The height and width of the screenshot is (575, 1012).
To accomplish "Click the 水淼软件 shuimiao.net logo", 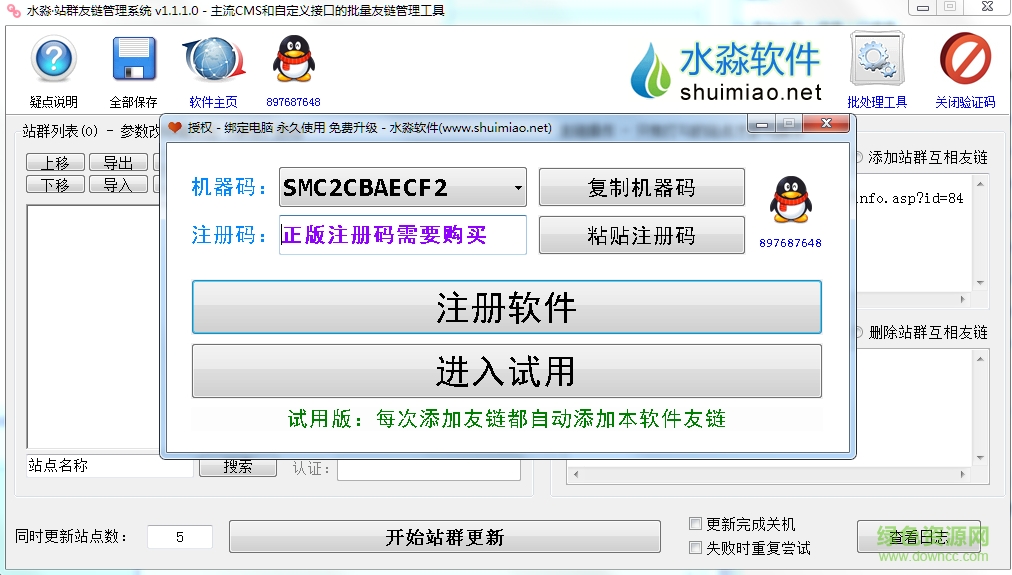I will coord(726,71).
